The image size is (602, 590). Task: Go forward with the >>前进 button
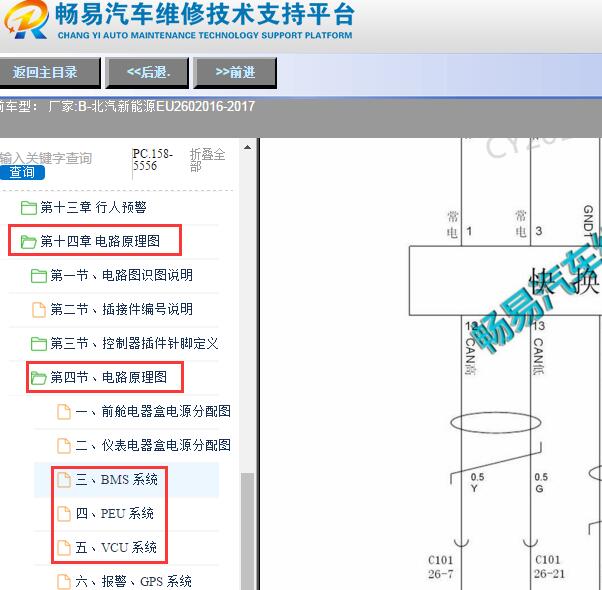235,73
